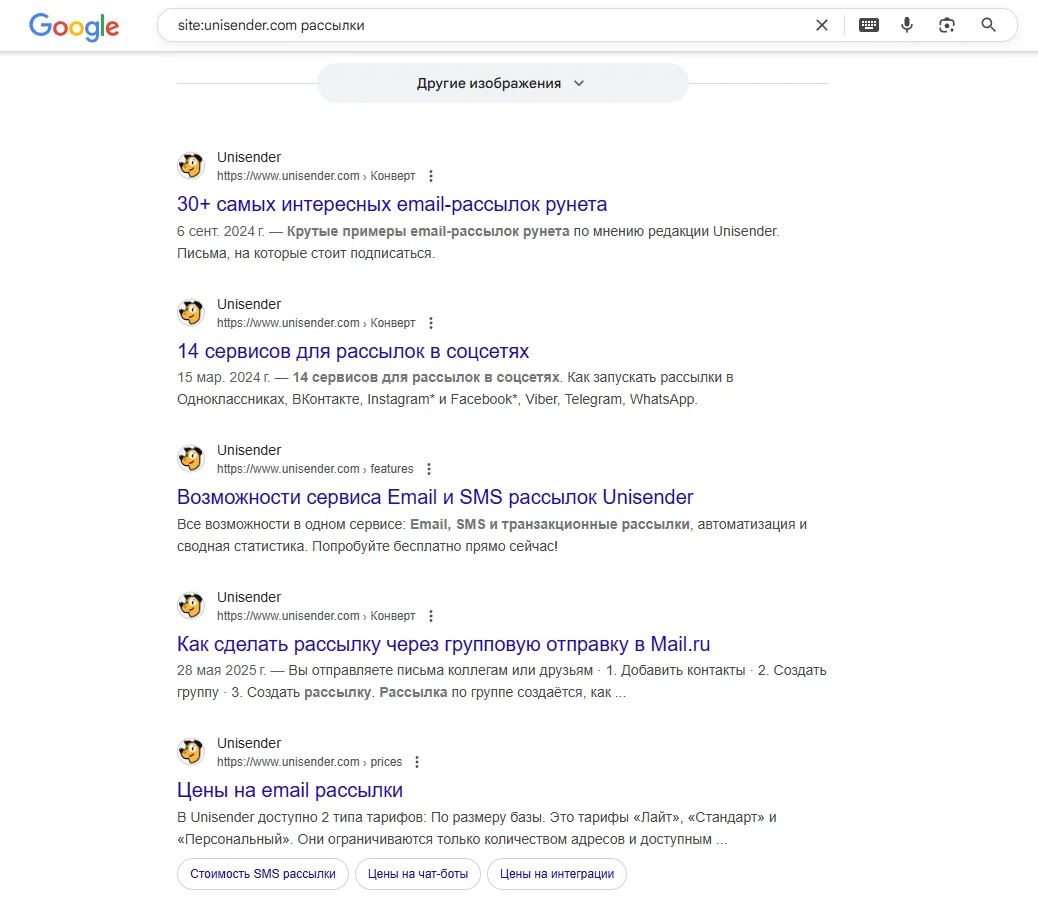Open the on-screen keyboard input tool
Viewport: 1038px width, 908px height.
(869, 26)
